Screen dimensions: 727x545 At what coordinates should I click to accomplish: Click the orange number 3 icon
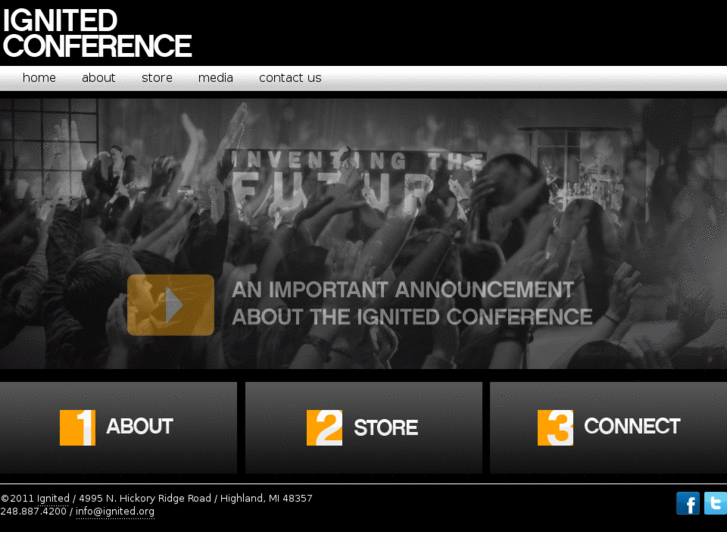pyautogui.click(x=555, y=428)
